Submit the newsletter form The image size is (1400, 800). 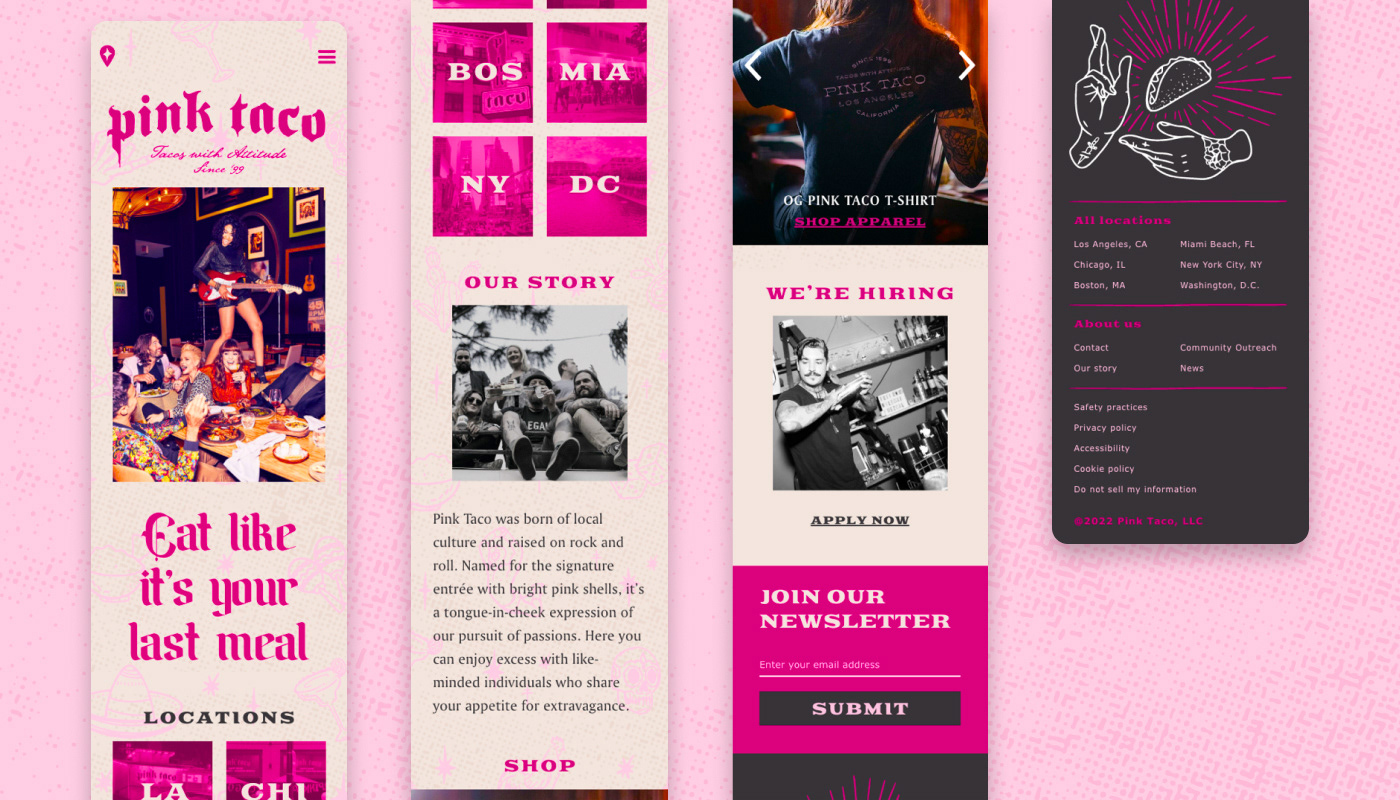click(860, 708)
